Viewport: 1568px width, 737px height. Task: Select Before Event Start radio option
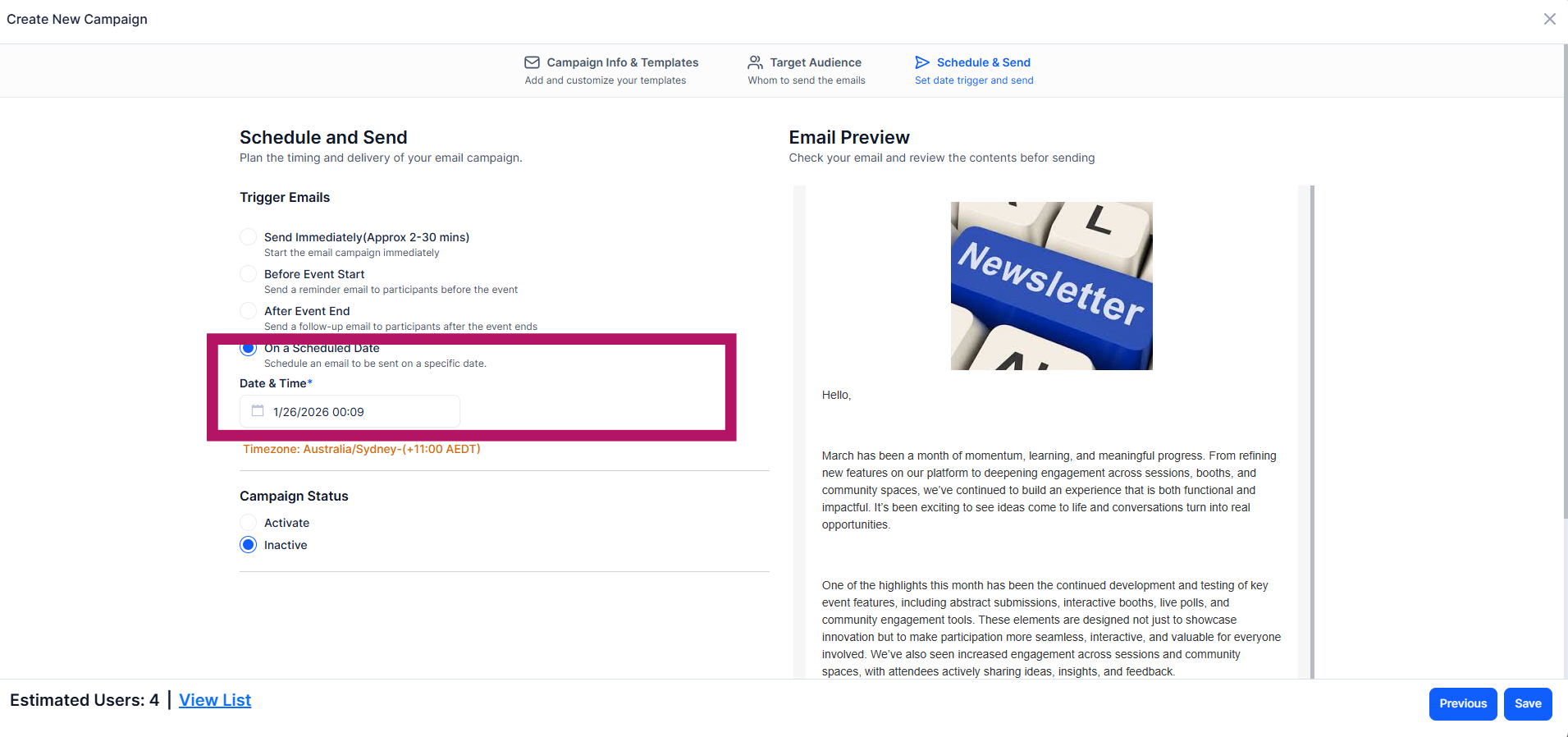click(248, 274)
